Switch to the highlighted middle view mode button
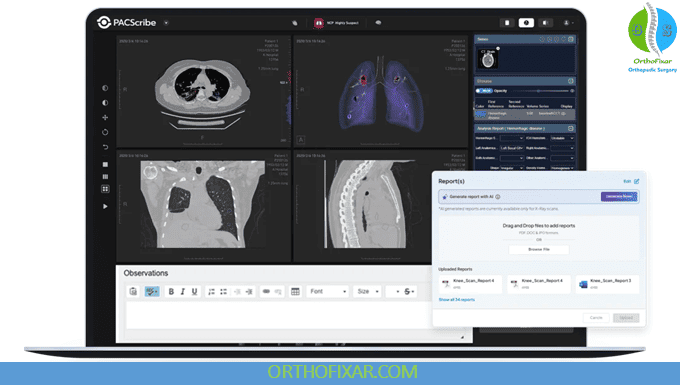 [x=526, y=23]
